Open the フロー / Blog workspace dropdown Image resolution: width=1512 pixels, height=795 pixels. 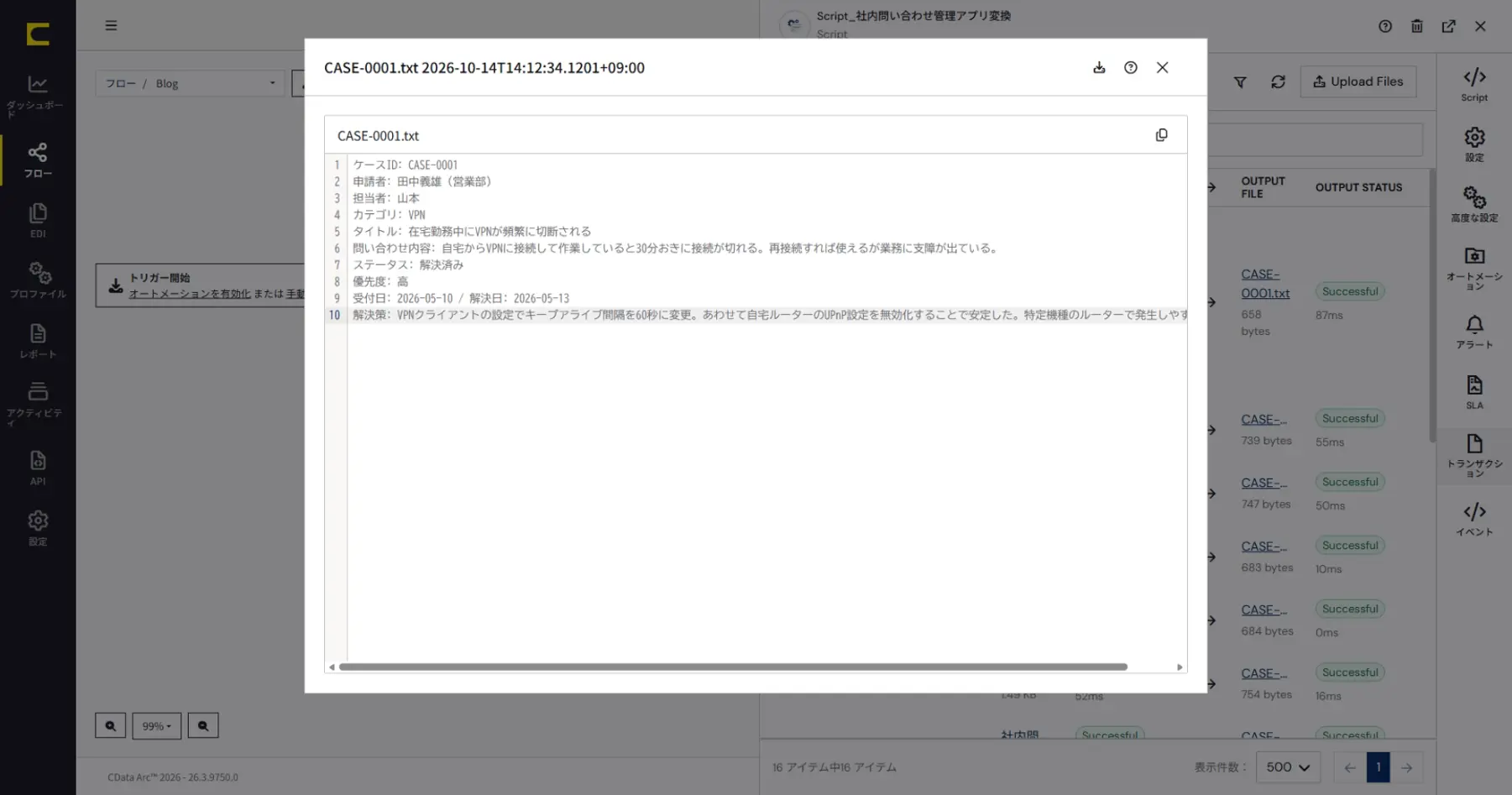pyautogui.click(x=190, y=83)
